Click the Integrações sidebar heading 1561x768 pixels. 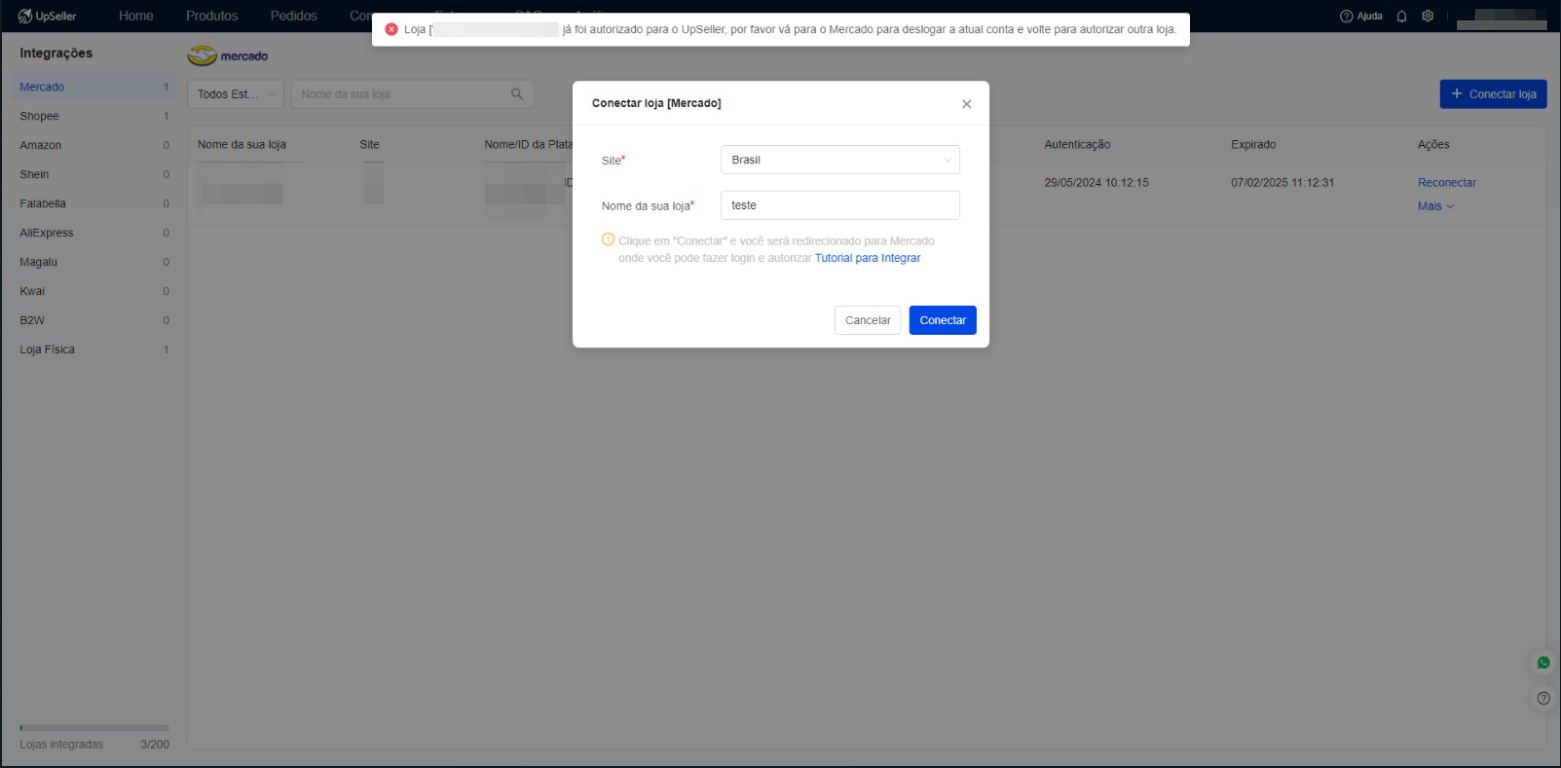(x=56, y=53)
